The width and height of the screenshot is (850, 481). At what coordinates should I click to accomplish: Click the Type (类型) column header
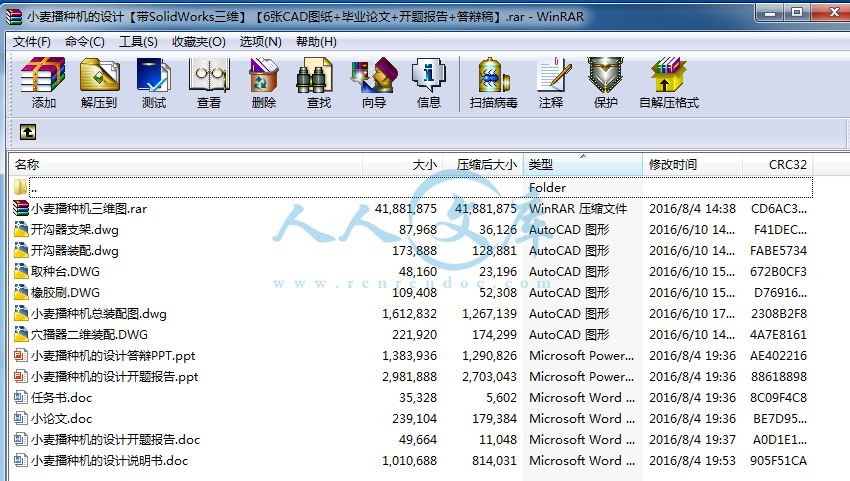pyautogui.click(x=583, y=164)
